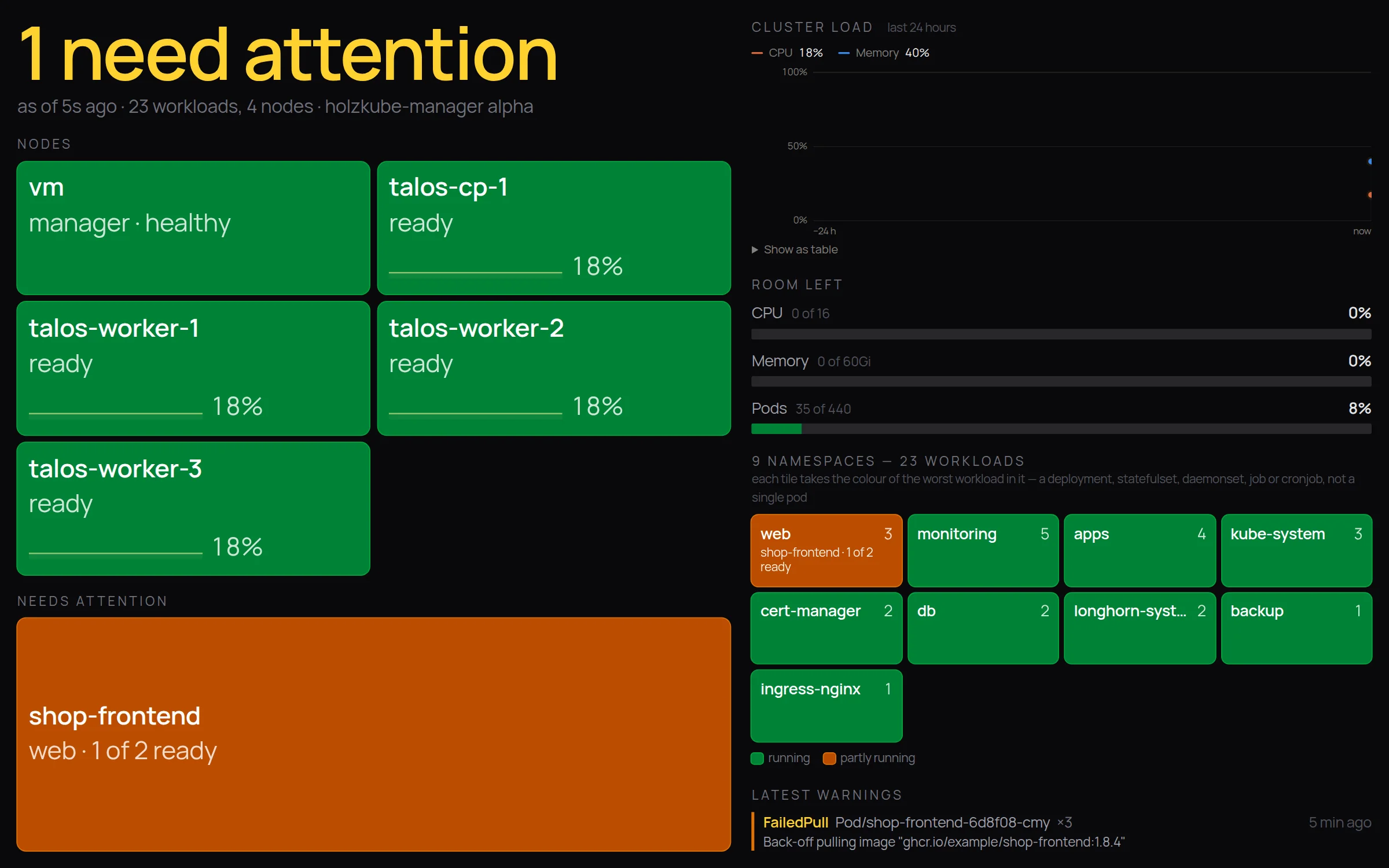Open the backup namespace tile

[x=1296, y=628]
